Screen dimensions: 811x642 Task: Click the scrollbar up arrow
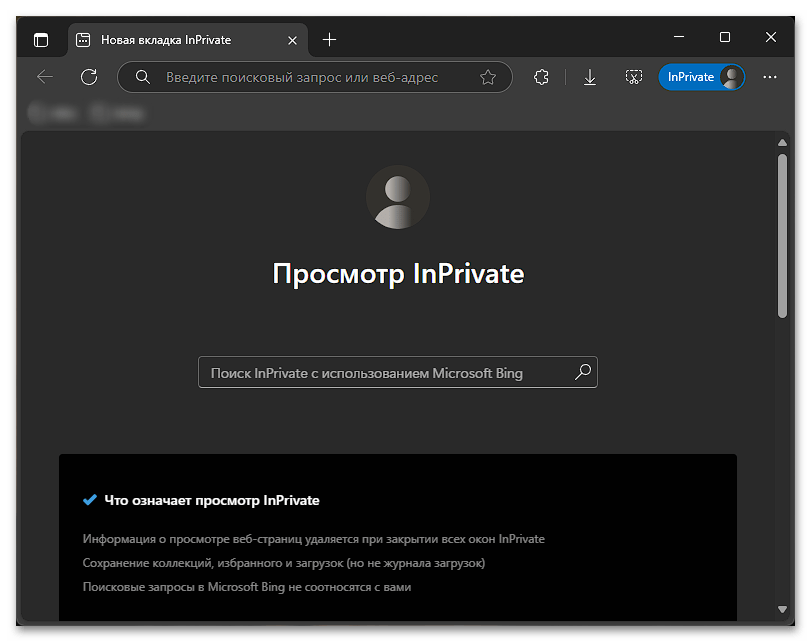782,142
